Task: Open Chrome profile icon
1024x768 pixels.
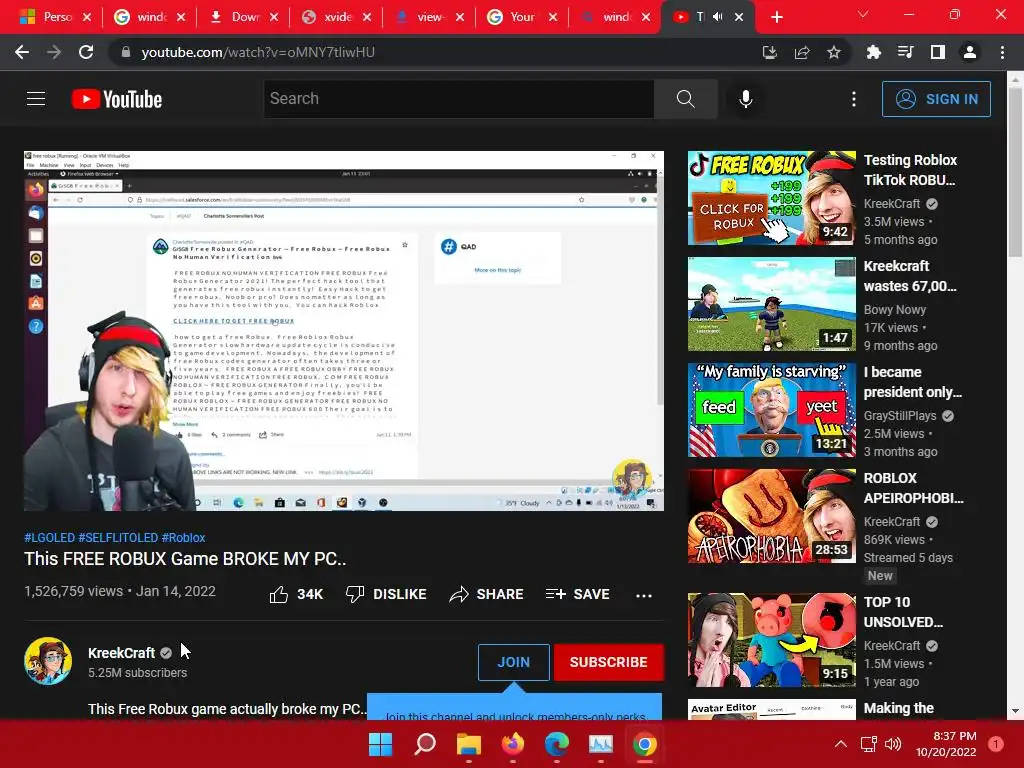Action: pos(970,52)
